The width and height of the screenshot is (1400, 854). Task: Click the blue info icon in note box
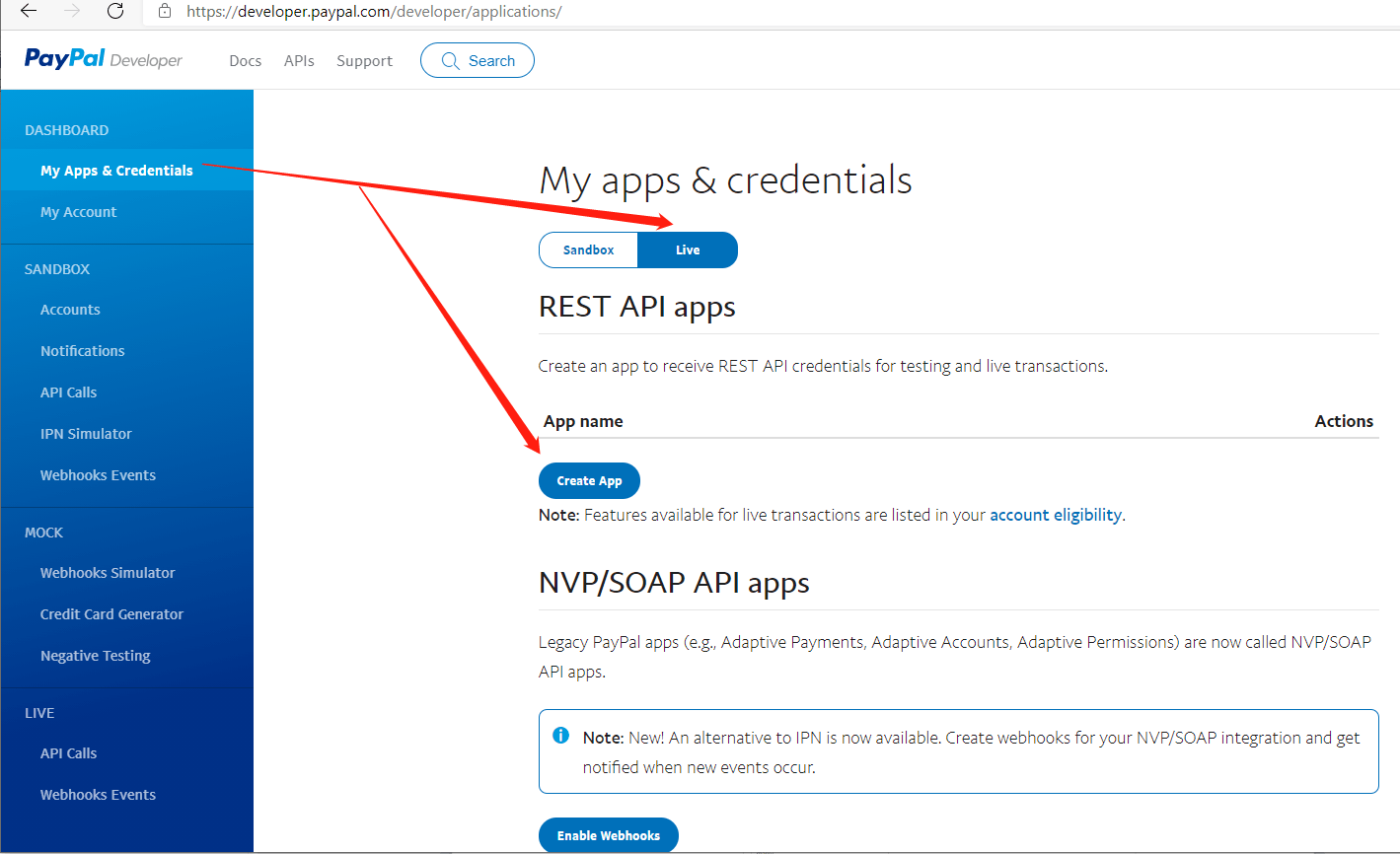tap(560, 736)
